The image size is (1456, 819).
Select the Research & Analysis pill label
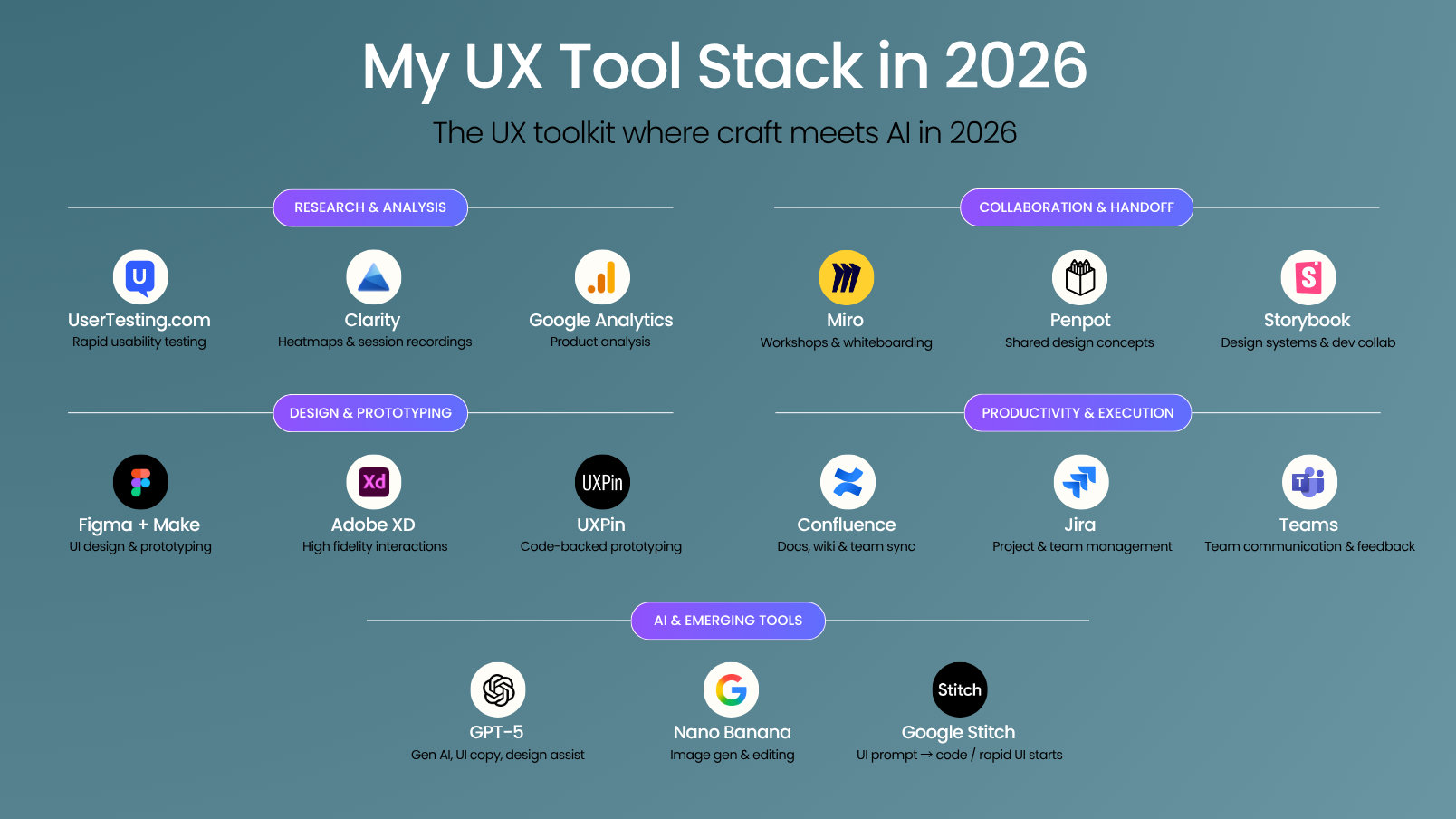point(370,207)
